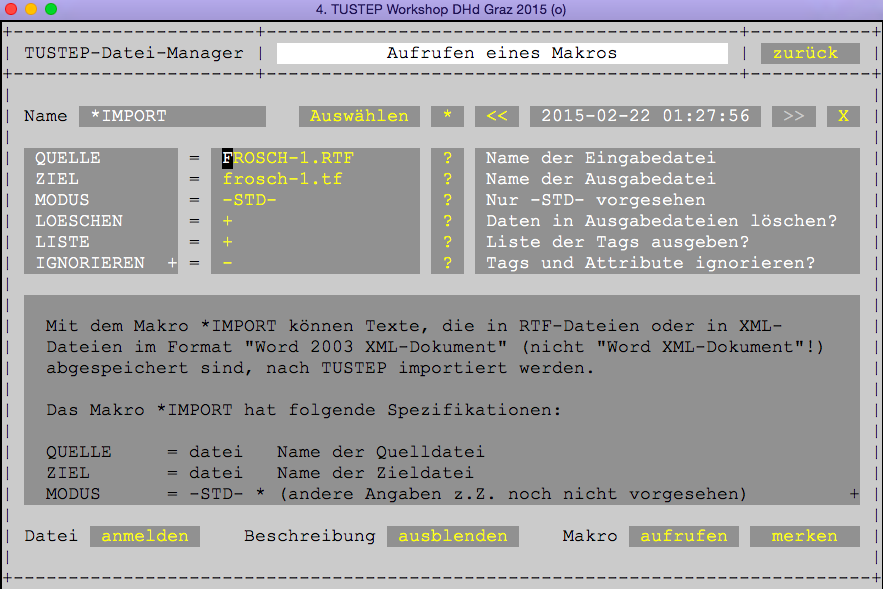Hide the description via ausblenden
The image size is (883, 589).
452,536
